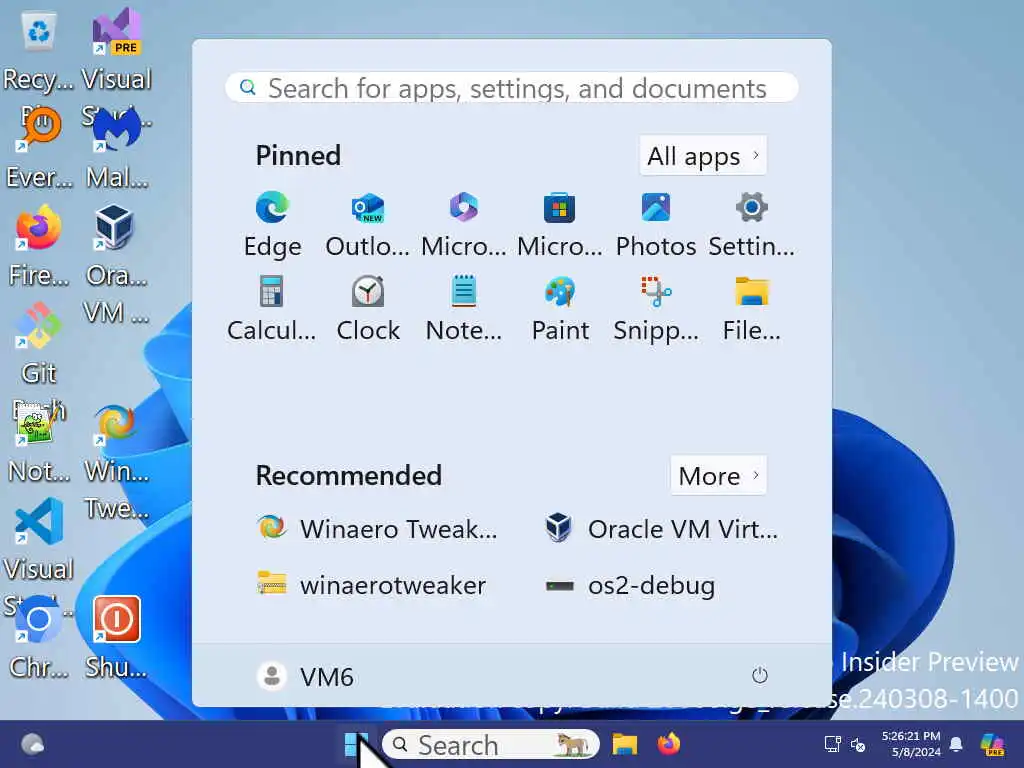
Task: Open File Explorer pinned tile
Action: [752, 308]
